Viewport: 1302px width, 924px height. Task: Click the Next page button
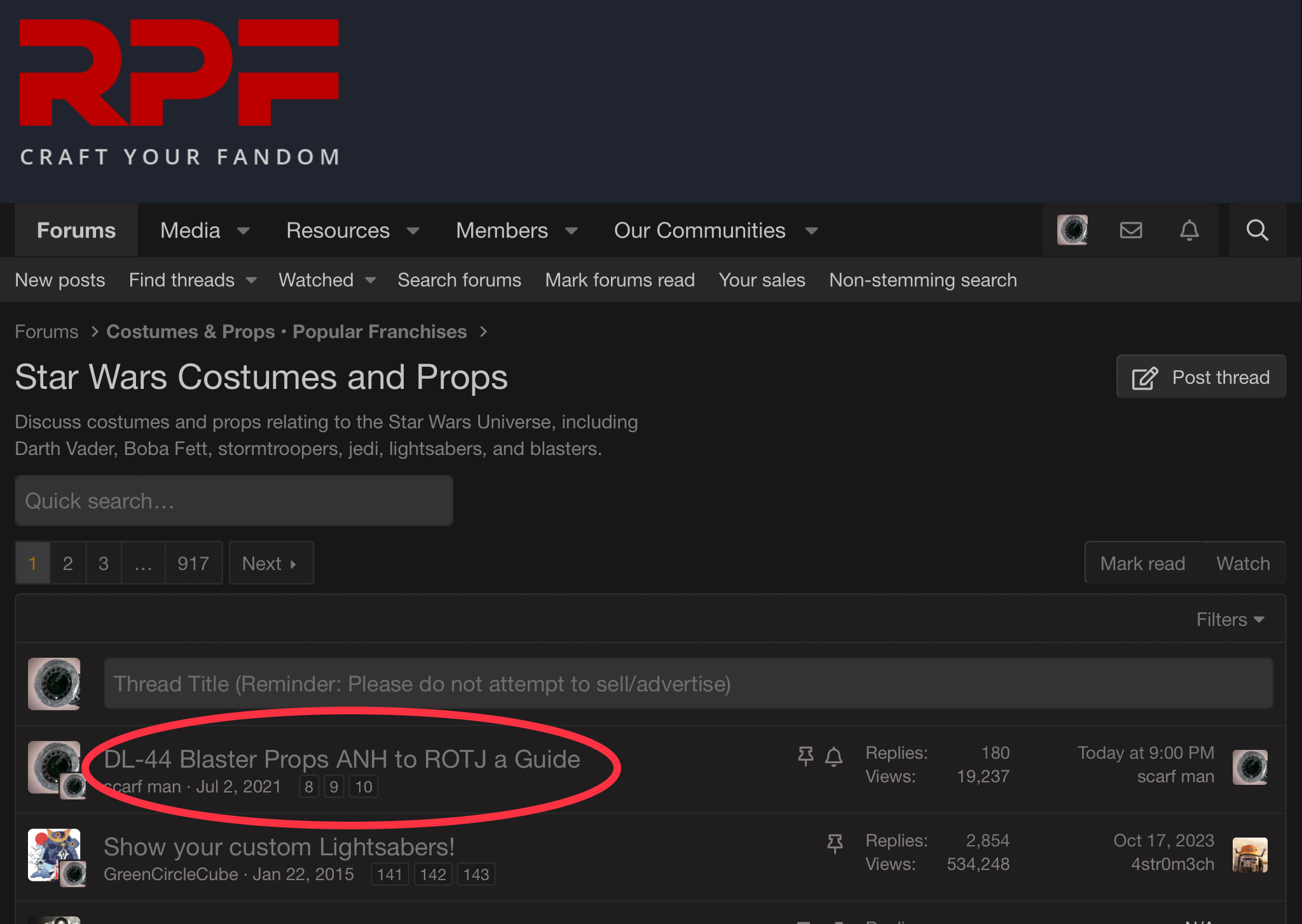point(271,563)
